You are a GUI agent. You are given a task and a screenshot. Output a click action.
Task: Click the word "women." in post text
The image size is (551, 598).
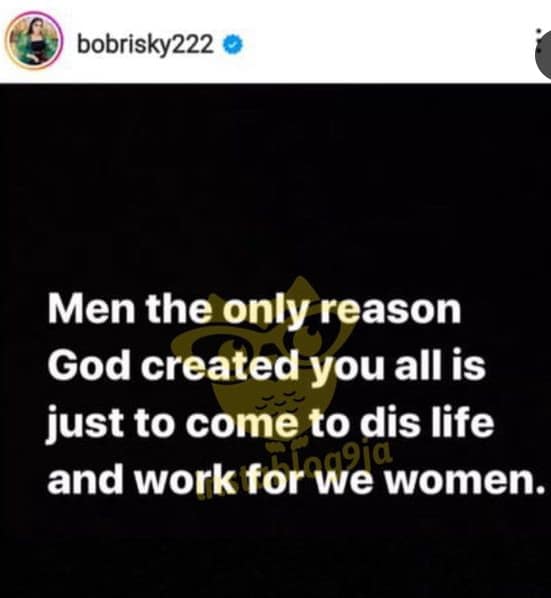coord(466,482)
